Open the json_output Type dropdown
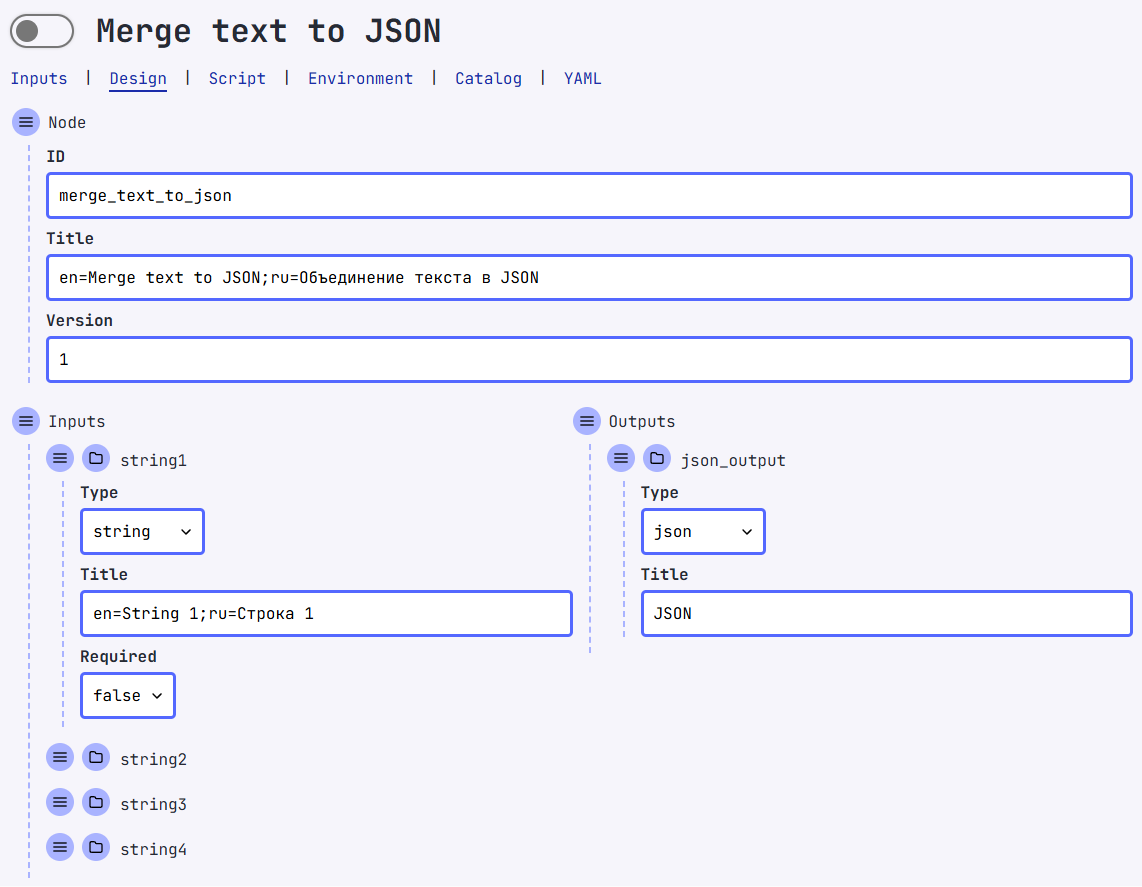Image resolution: width=1142 pixels, height=887 pixels. coord(703,532)
